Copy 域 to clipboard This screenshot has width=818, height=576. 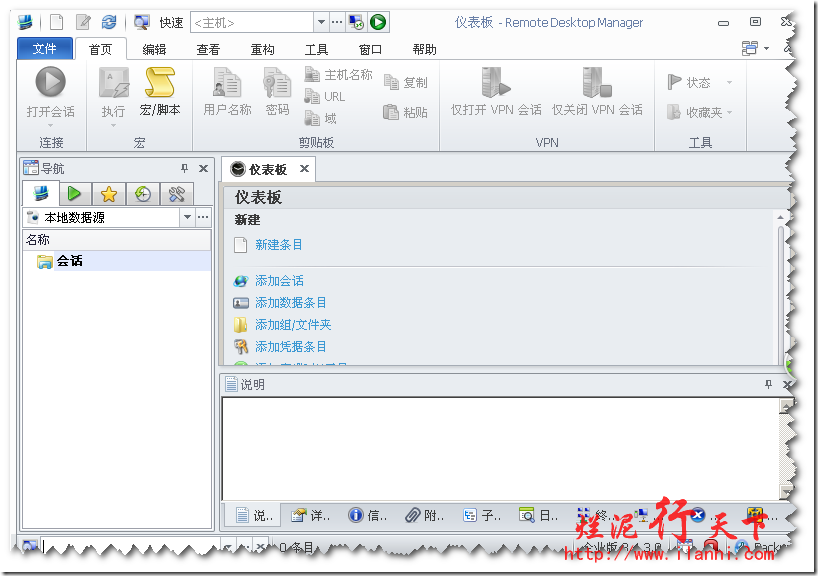[320, 118]
